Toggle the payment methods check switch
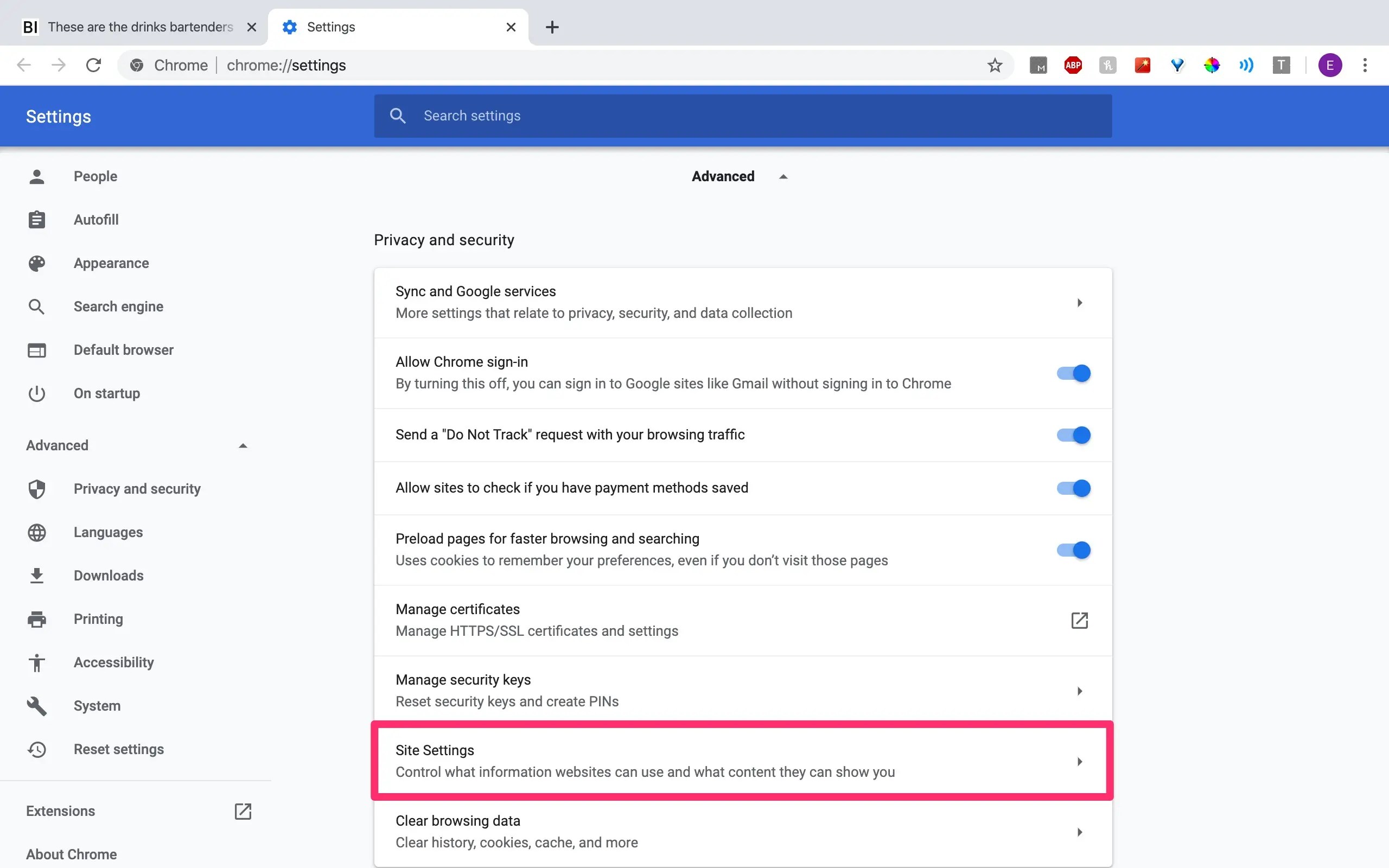This screenshot has height=868, width=1389. pyautogui.click(x=1073, y=488)
